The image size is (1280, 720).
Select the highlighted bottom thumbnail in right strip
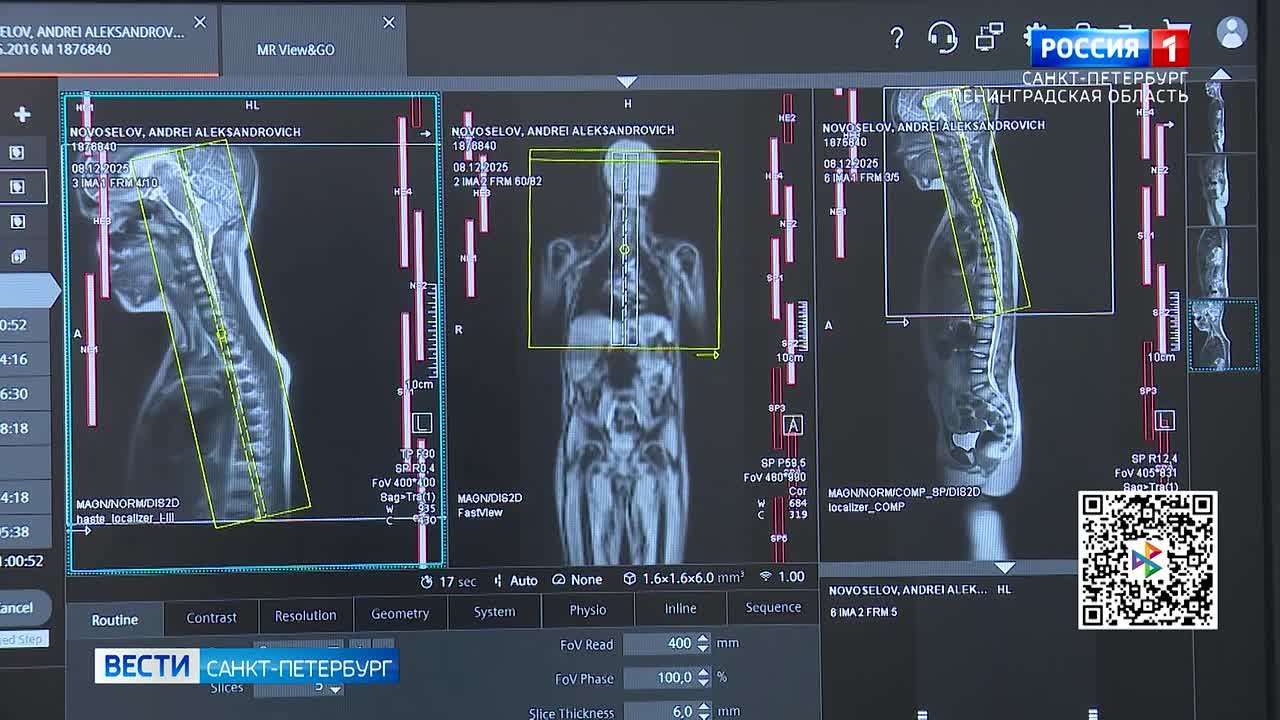click(x=1222, y=336)
